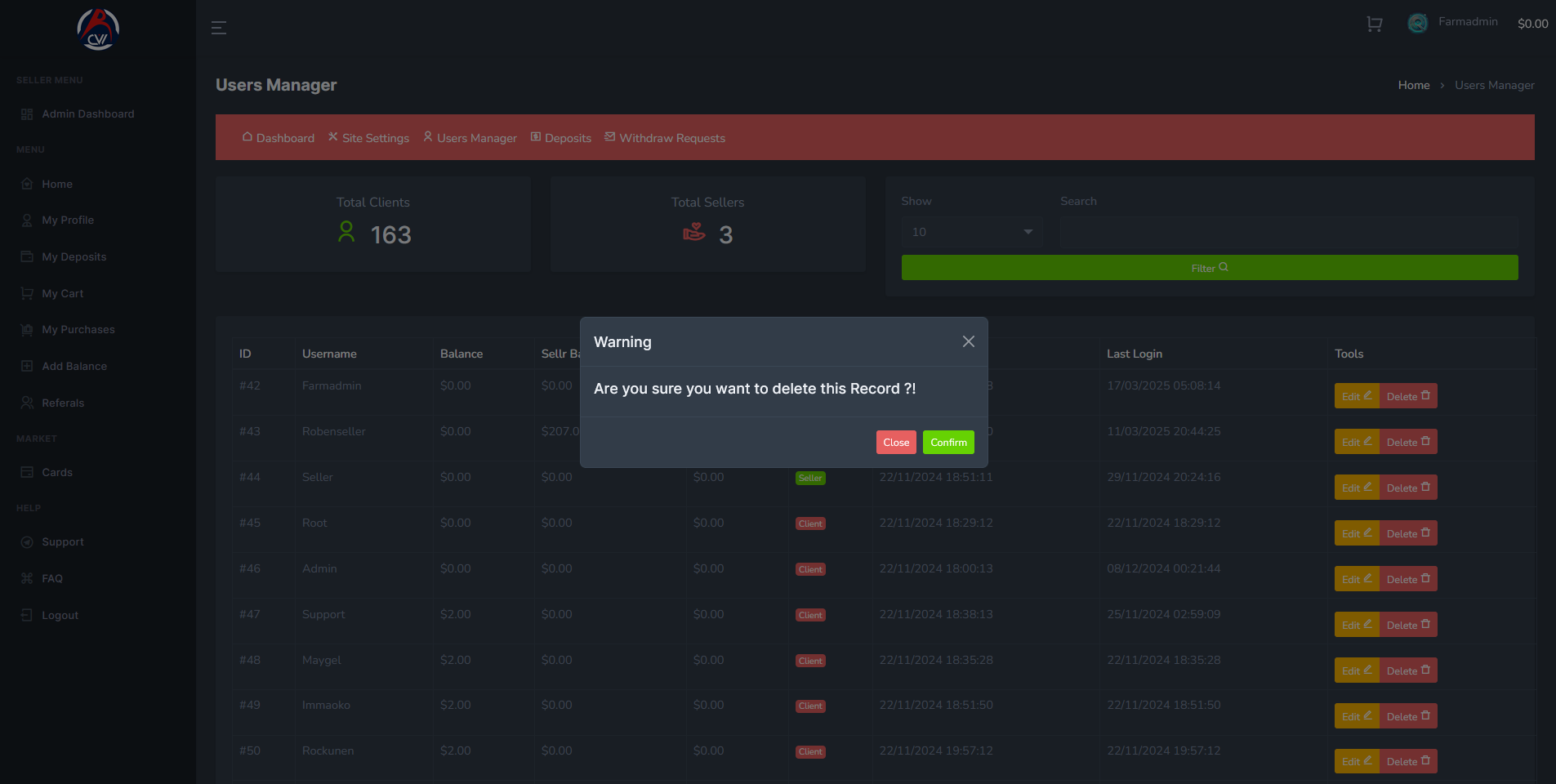Click the CV site logo
This screenshot has width=1556, height=784.
point(98,29)
